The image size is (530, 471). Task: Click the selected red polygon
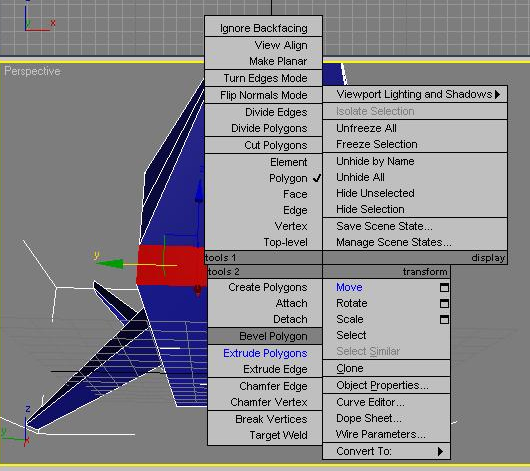[171, 265]
